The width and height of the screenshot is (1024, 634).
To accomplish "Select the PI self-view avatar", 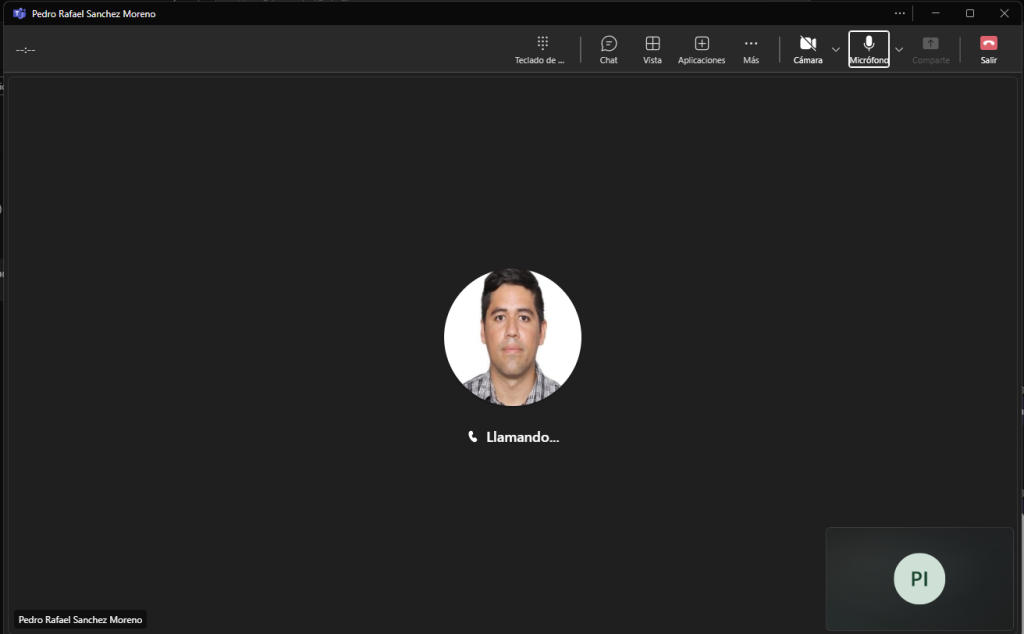I will pyautogui.click(x=919, y=579).
